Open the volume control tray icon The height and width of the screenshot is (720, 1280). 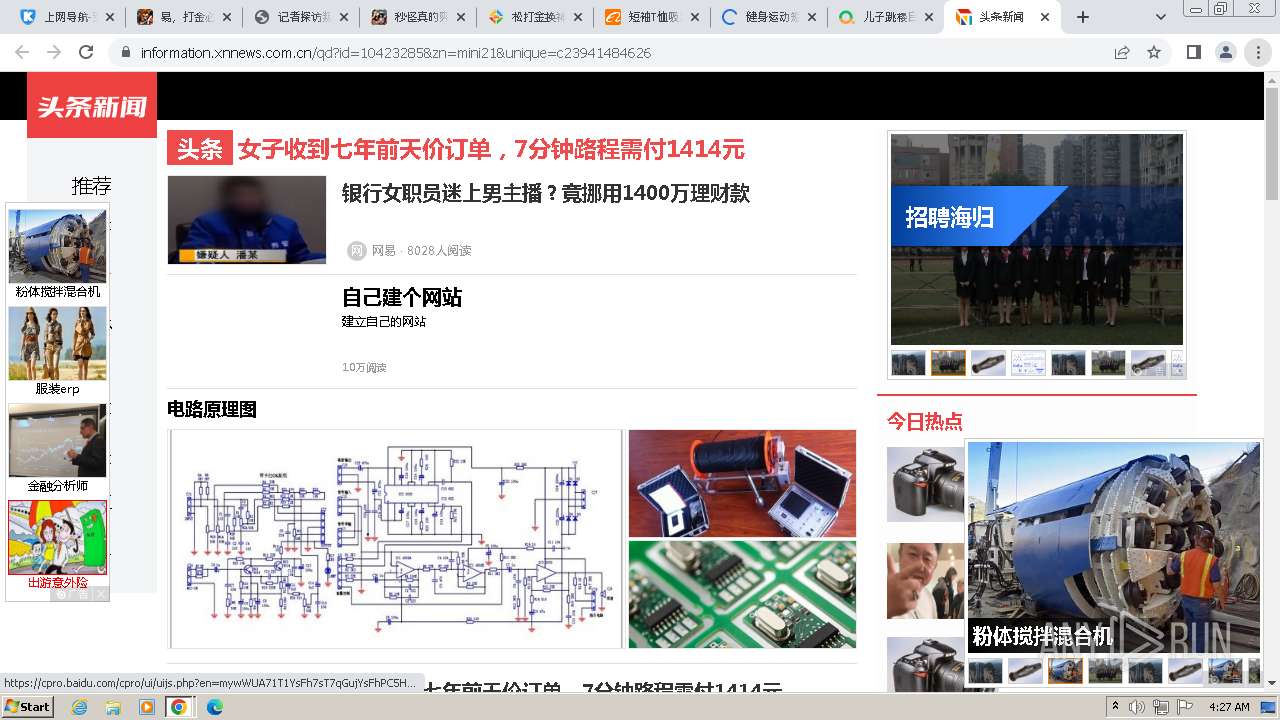[1137, 707]
